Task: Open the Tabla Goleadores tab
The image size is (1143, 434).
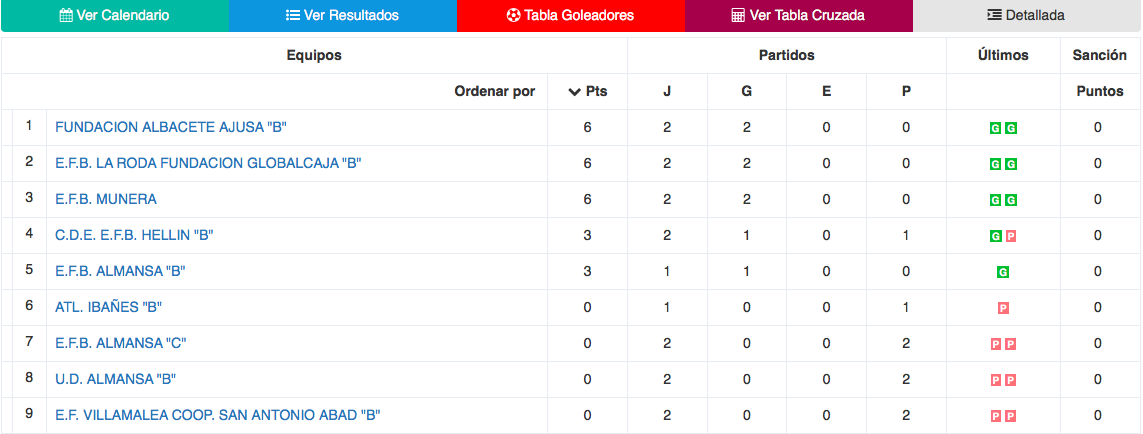Action: point(571,16)
